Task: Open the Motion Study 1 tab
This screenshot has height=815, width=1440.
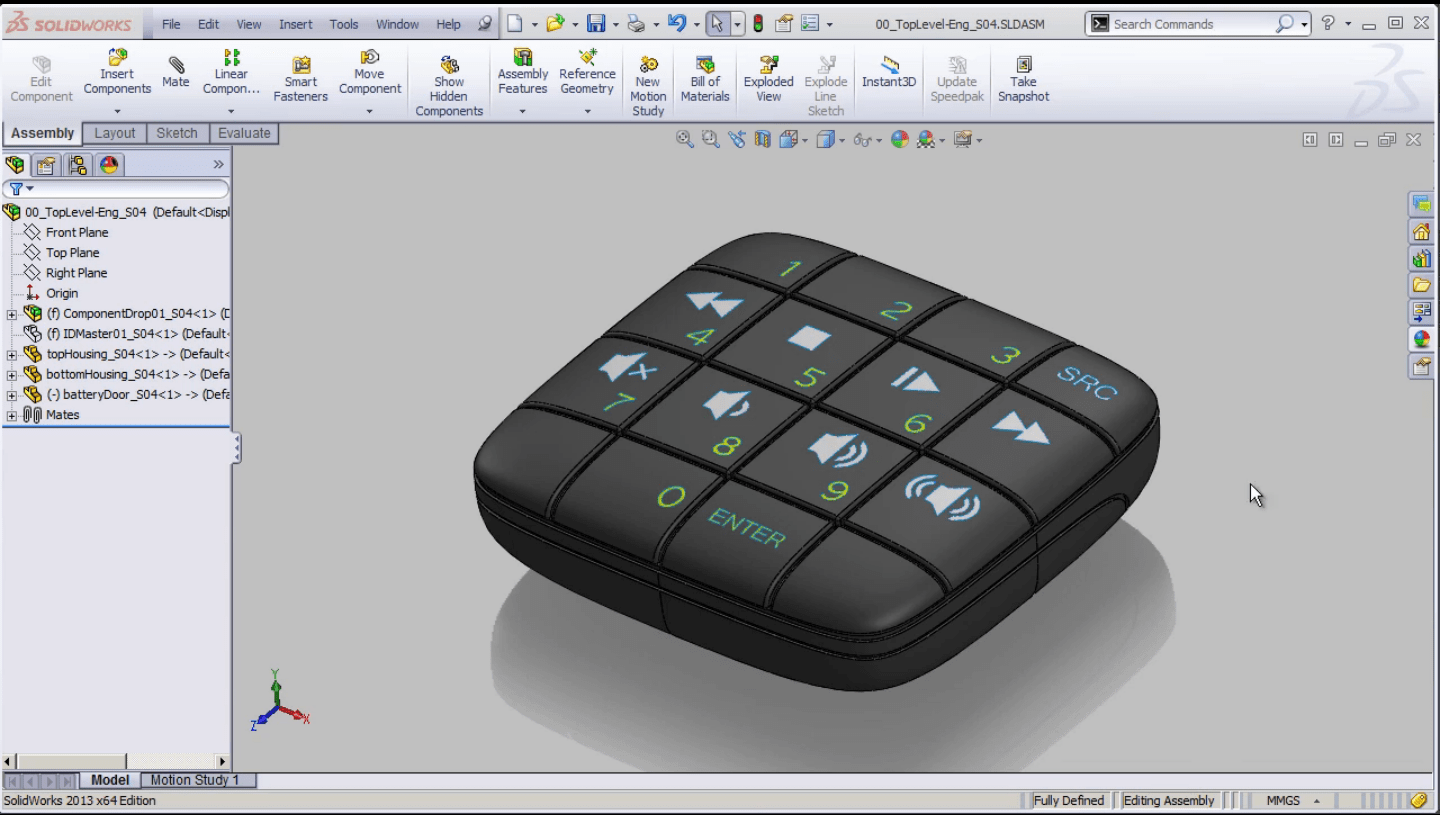Action: pos(195,780)
